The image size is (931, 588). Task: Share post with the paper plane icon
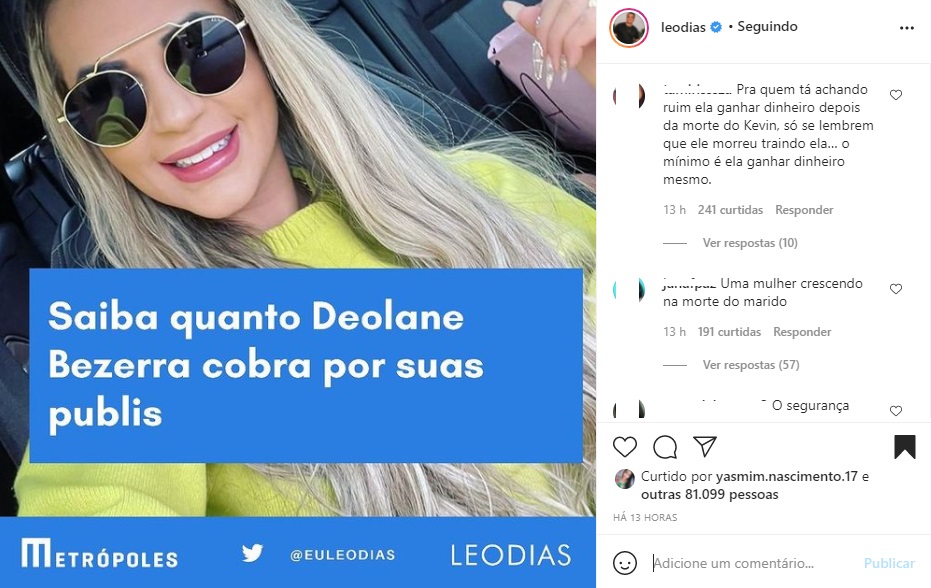coord(705,447)
